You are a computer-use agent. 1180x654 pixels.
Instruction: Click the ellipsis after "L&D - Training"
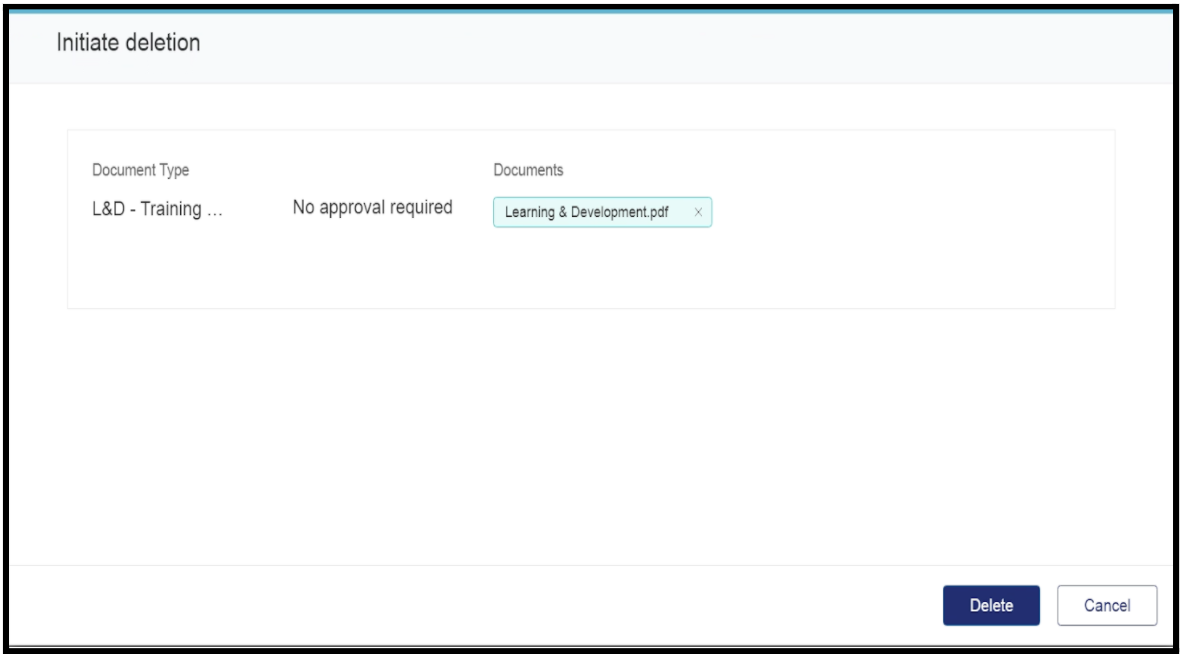click(x=215, y=211)
